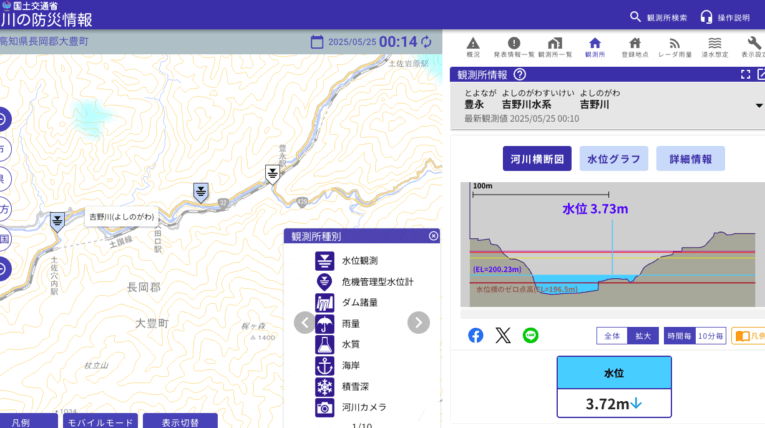Click the 表示切替 display switch button
The image size is (765, 428).
(x=180, y=422)
